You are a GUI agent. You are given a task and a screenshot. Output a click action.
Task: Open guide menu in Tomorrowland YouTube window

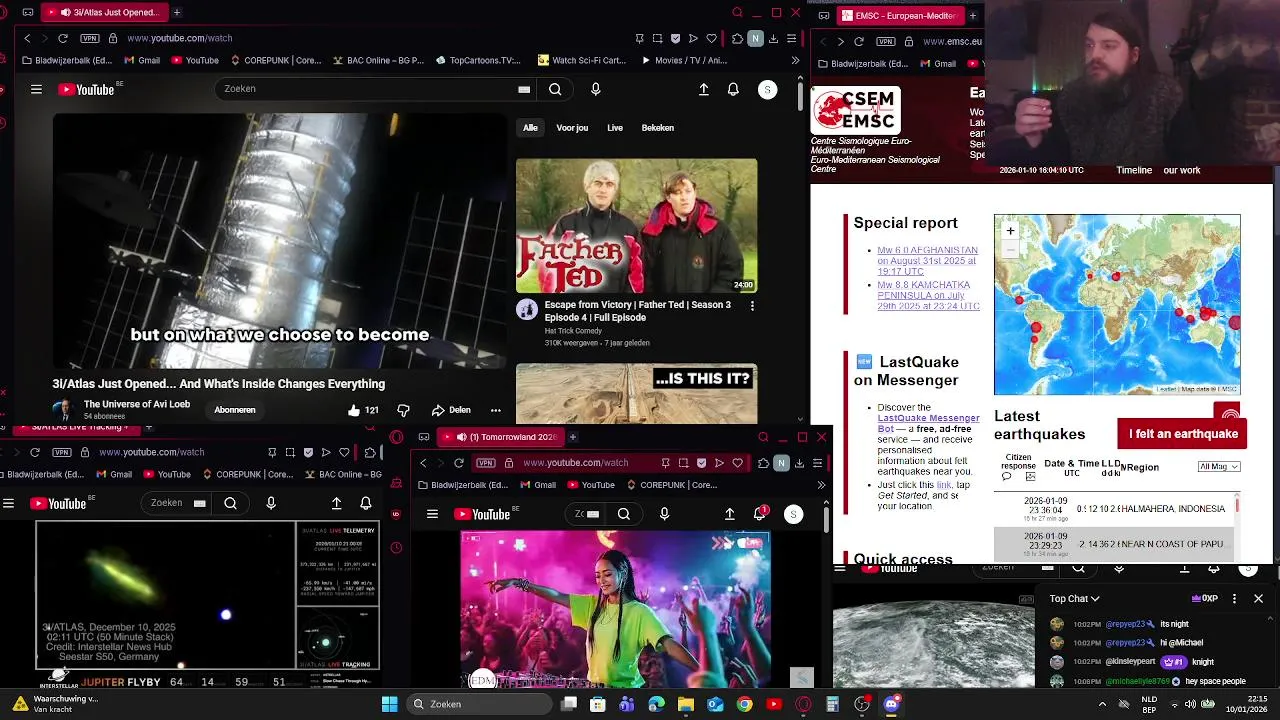pos(432,514)
